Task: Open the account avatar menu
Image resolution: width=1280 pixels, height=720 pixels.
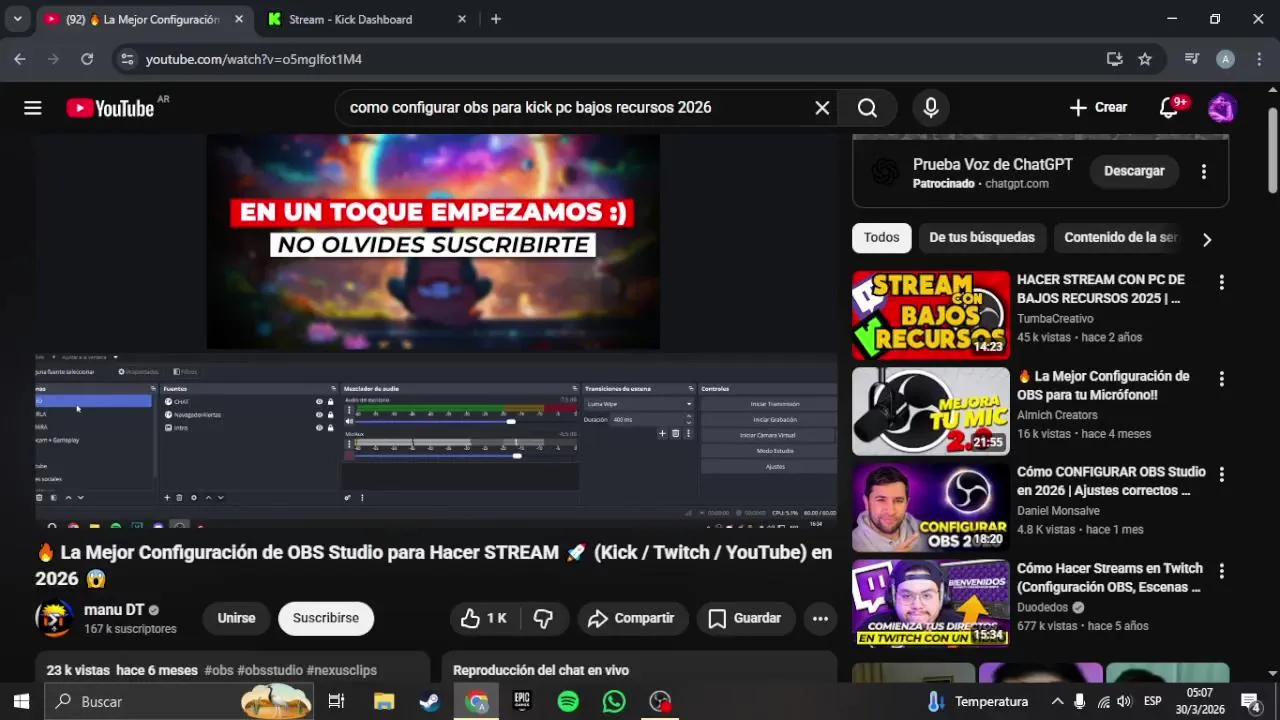Action: tap(1222, 108)
